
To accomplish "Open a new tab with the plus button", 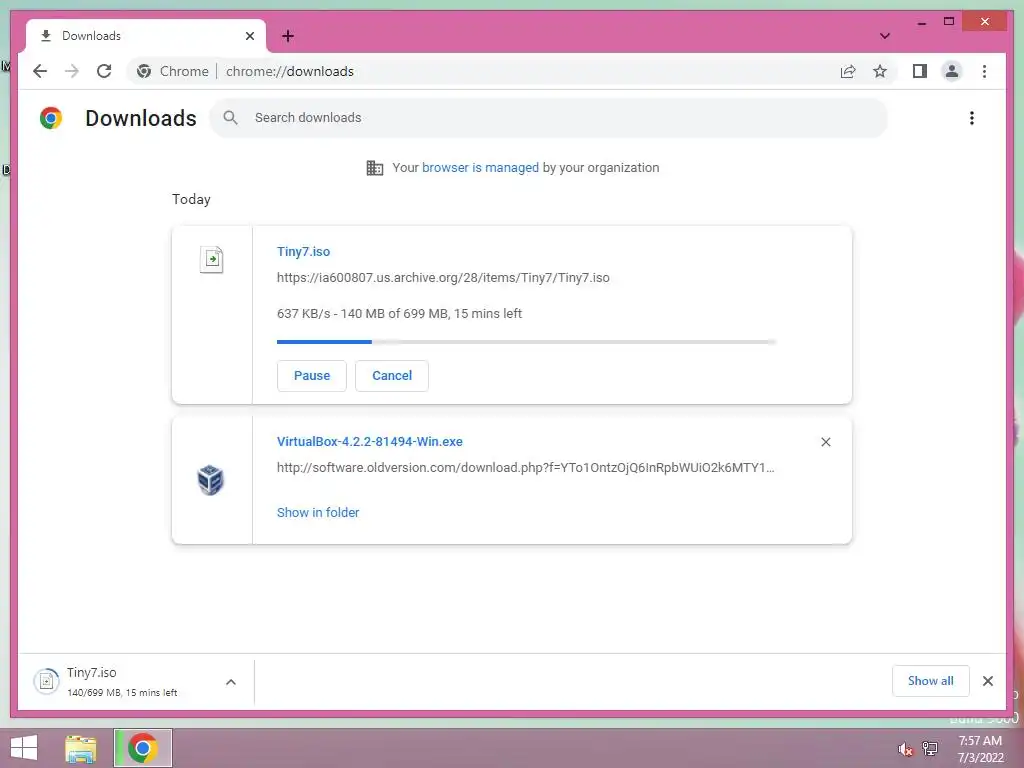I will tap(288, 36).
